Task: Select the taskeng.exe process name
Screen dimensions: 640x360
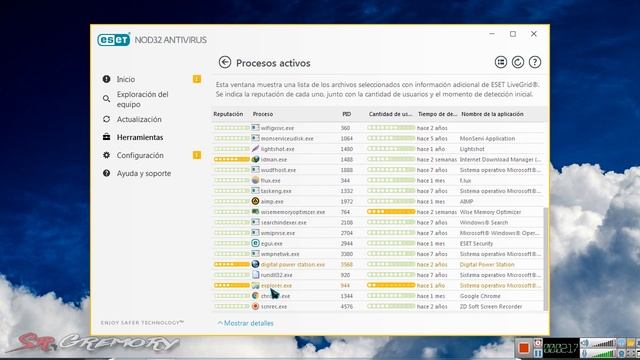Action: (x=276, y=191)
